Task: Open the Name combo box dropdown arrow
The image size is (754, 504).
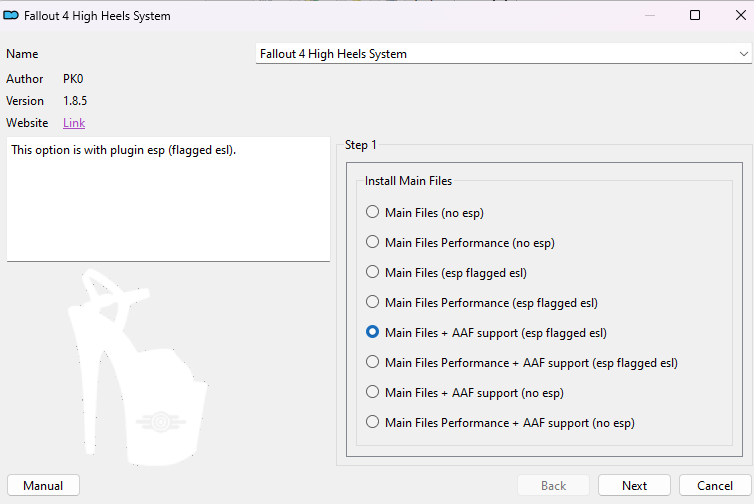Action: click(x=743, y=54)
